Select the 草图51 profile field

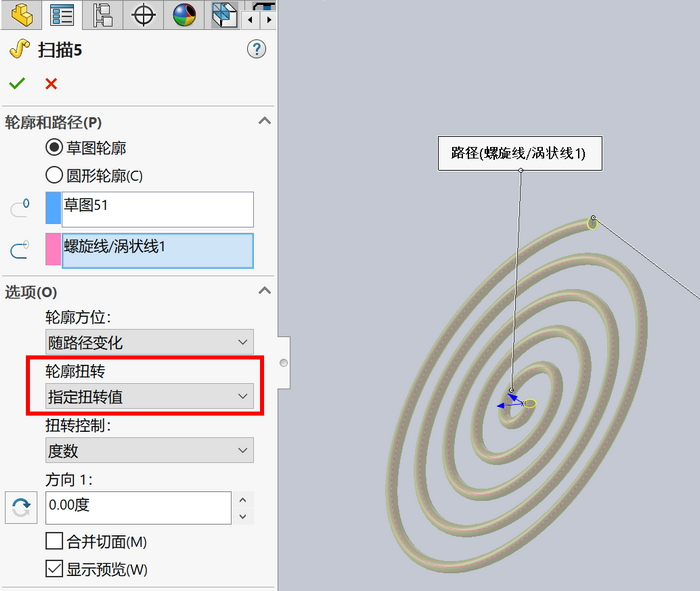click(x=158, y=209)
